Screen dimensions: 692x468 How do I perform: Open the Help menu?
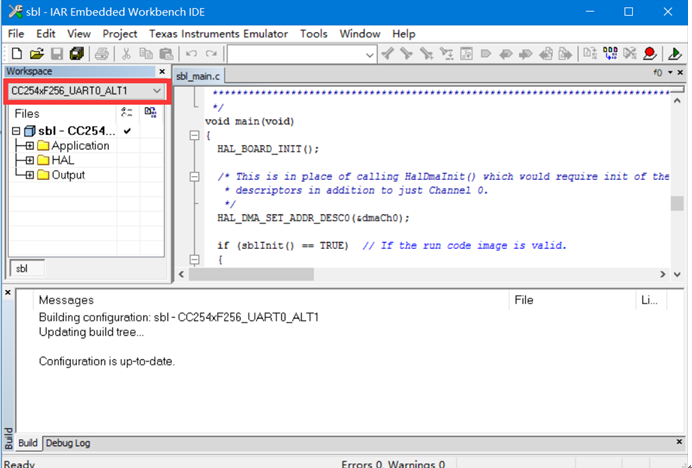pos(403,34)
